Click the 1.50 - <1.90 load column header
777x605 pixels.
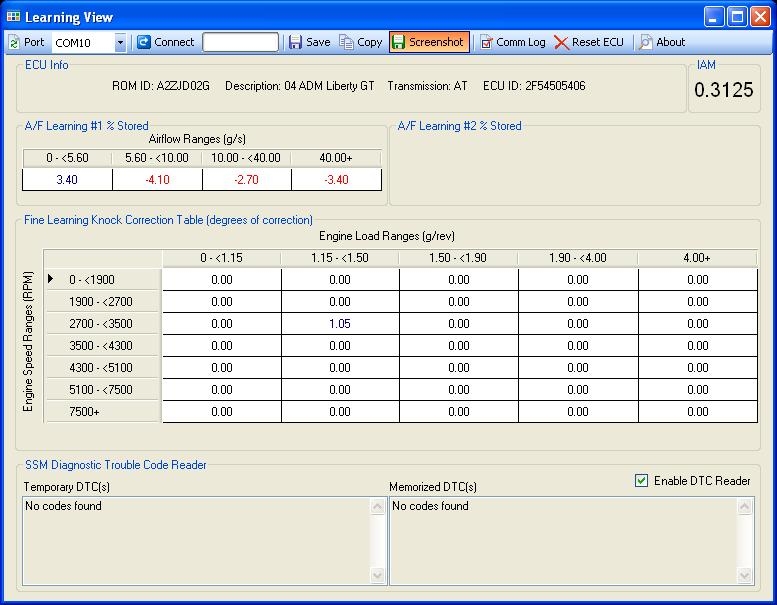click(x=458, y=258)
